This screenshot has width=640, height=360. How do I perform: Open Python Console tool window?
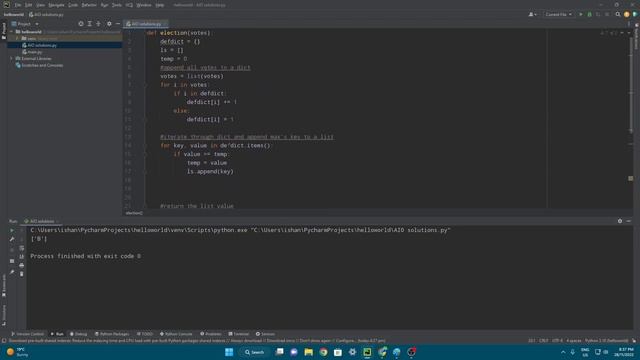[x=176, y=334]
